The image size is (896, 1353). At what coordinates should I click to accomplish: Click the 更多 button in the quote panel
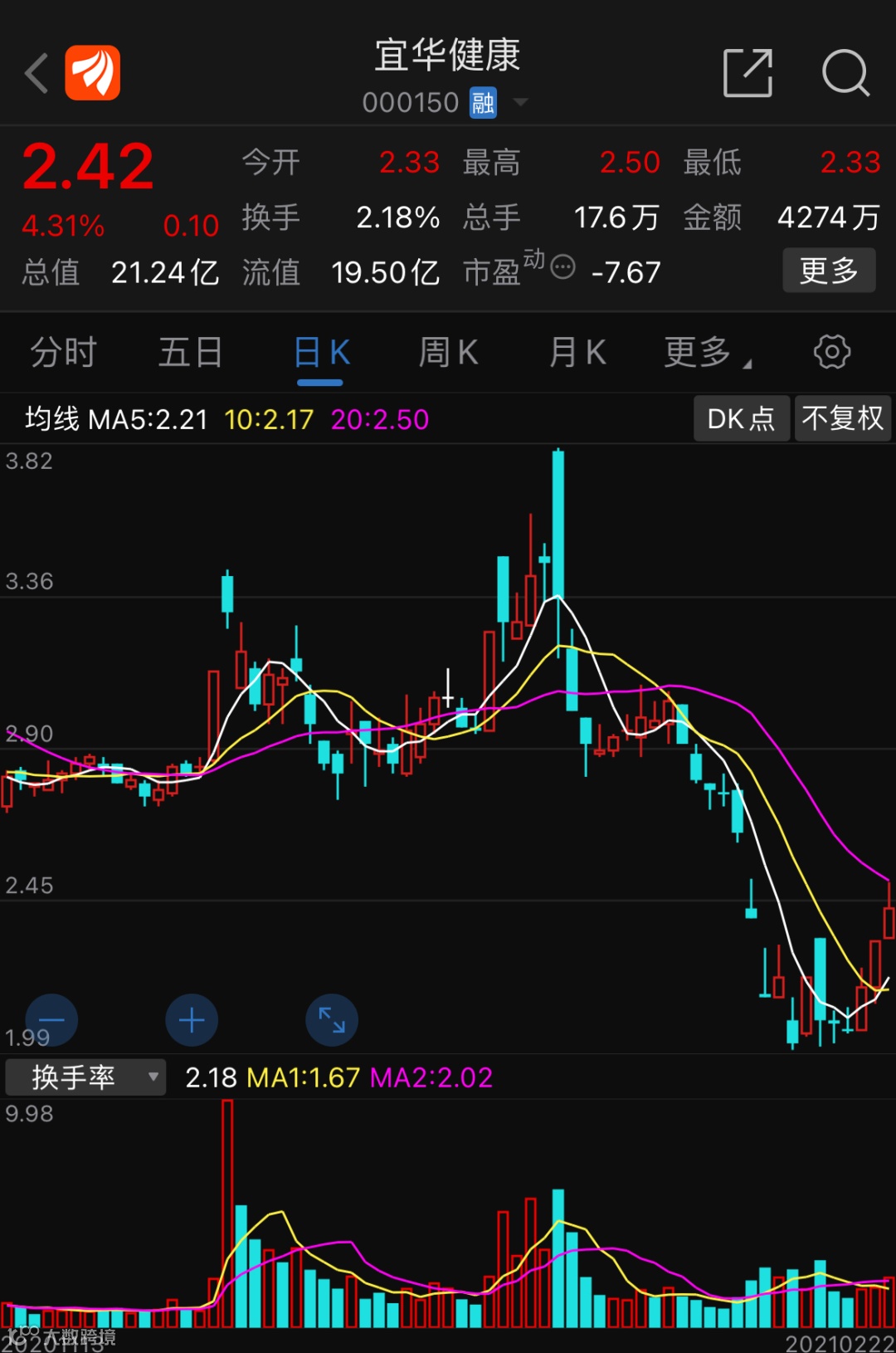pyautogui.click(x=829, y=270)
